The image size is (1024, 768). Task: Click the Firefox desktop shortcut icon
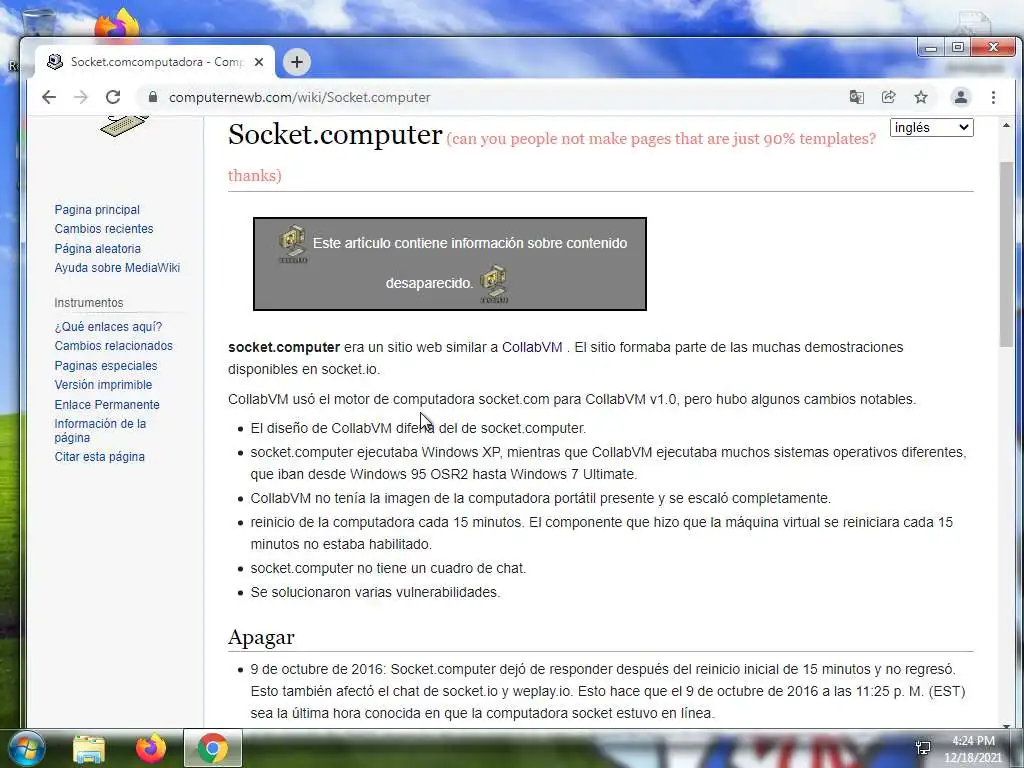[118, 24]
